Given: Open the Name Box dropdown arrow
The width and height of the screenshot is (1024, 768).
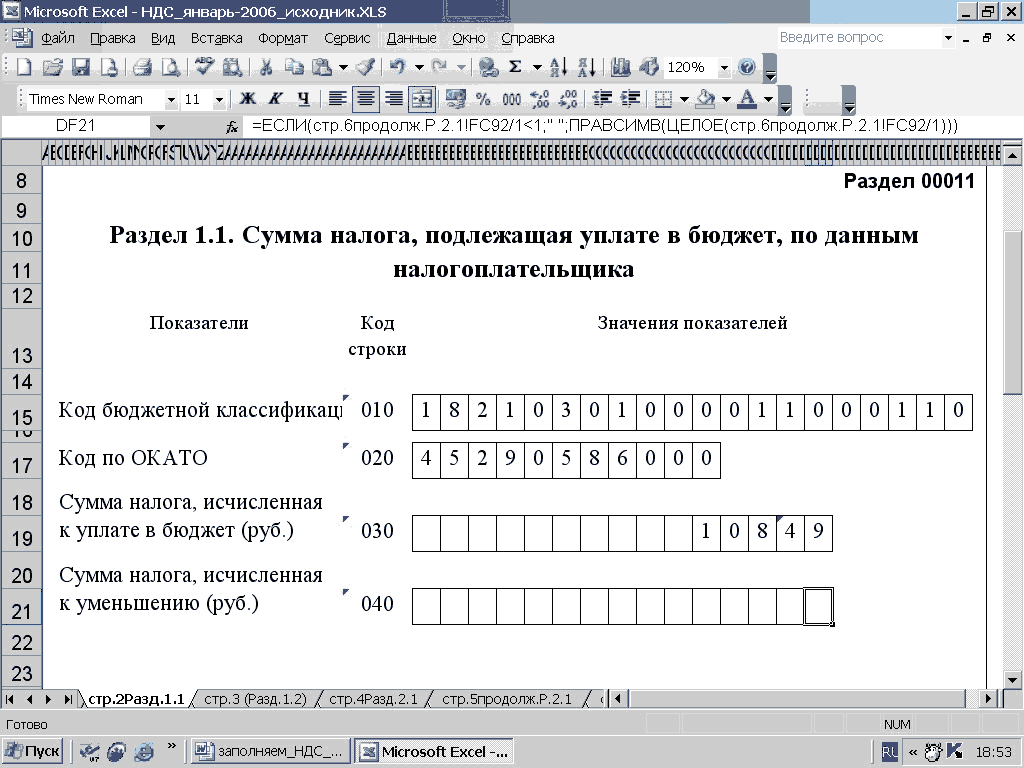Looking at the screenshot, I should tap(159, 127).
